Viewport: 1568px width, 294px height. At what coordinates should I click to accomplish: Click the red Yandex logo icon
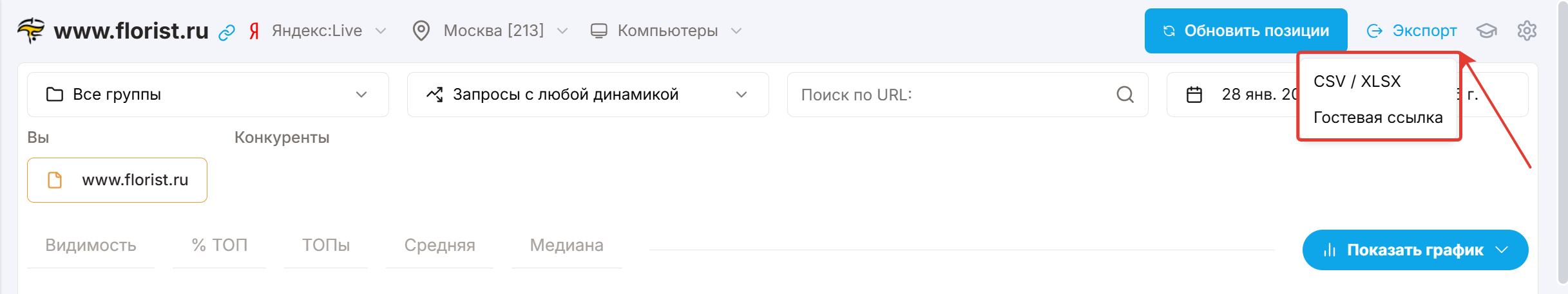[254, 31]
